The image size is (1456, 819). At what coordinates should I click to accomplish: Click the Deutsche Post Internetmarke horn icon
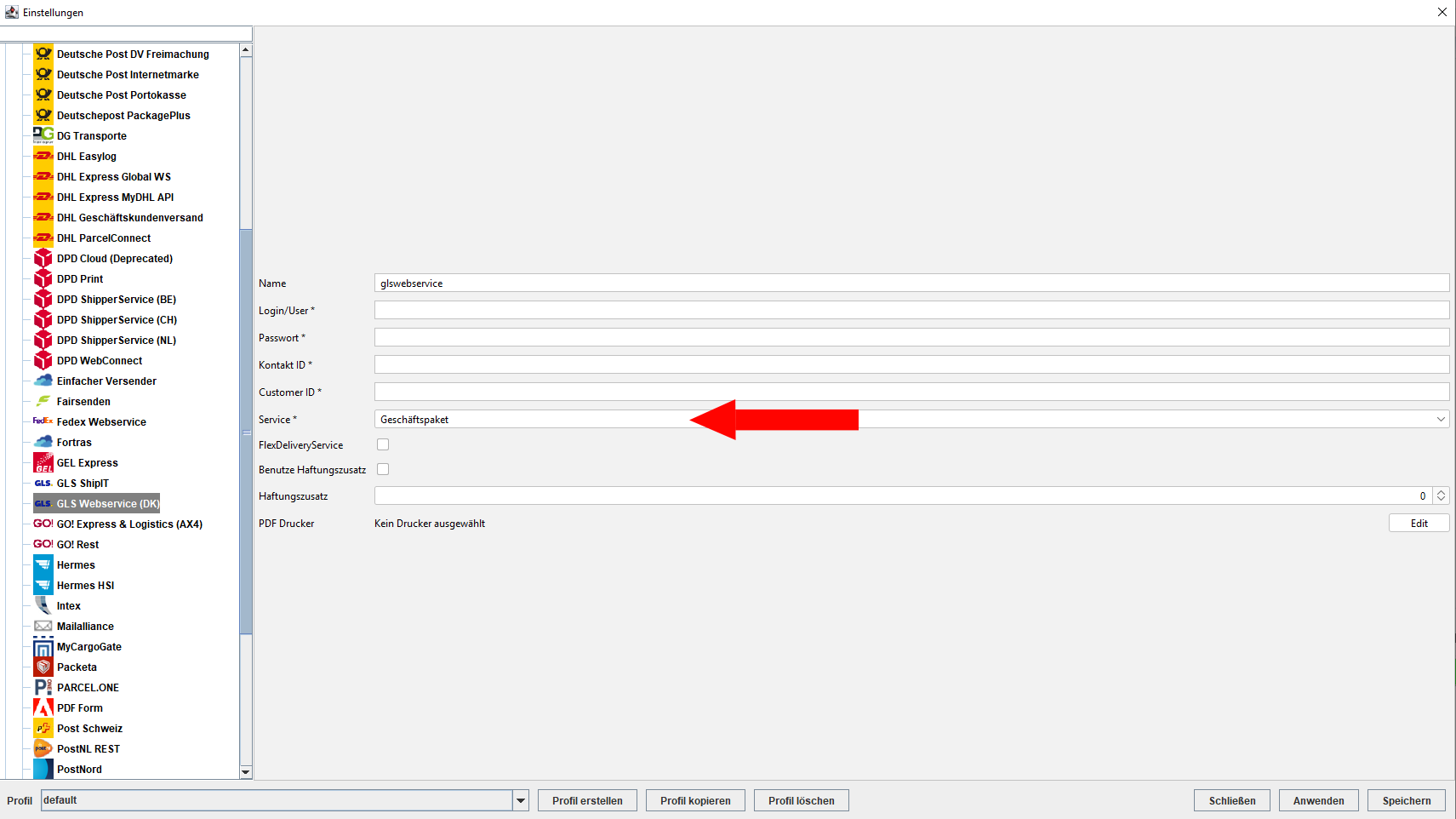[x=43, y=74]
